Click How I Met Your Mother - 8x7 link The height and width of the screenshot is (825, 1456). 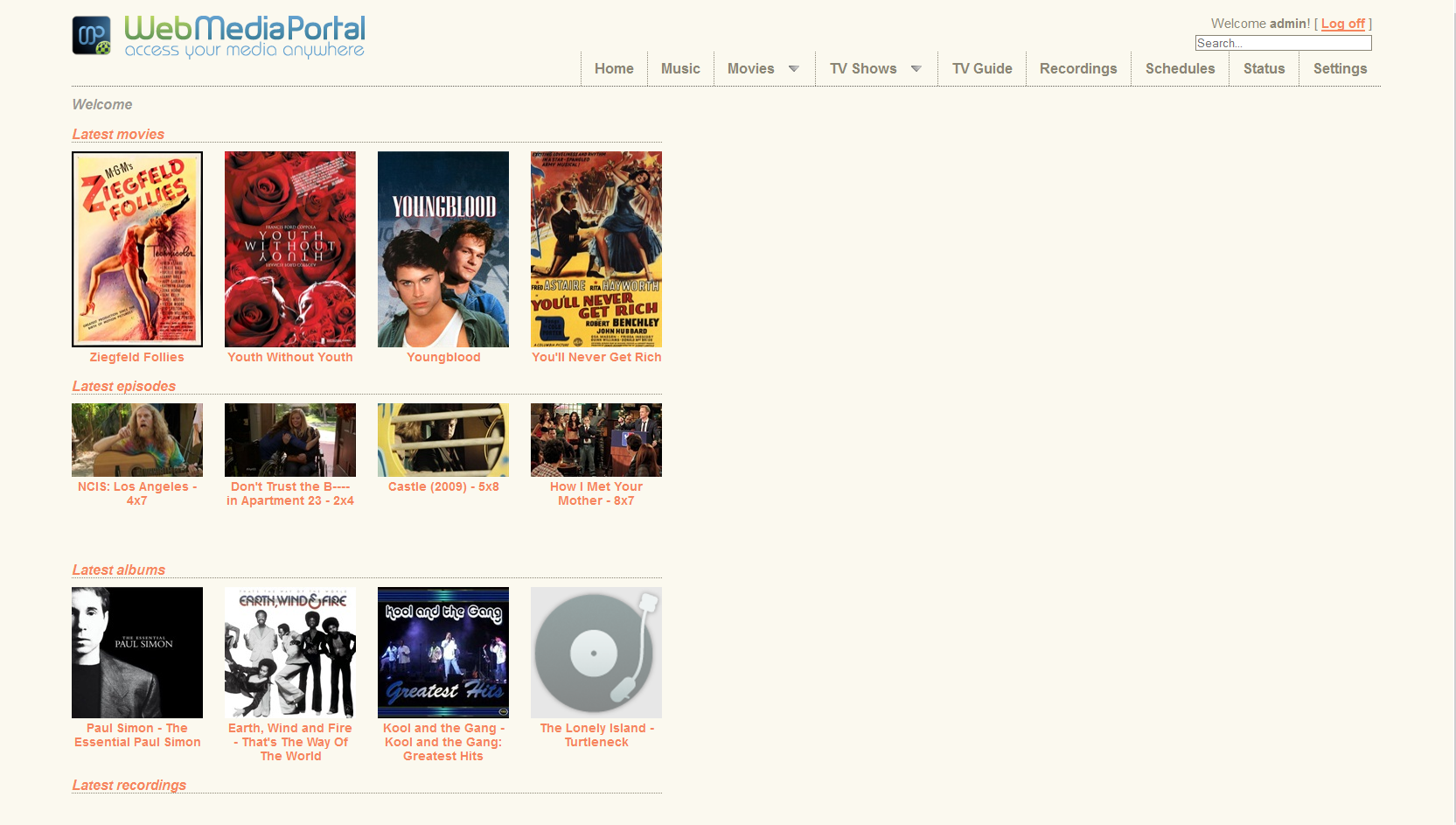coord(596,493)
